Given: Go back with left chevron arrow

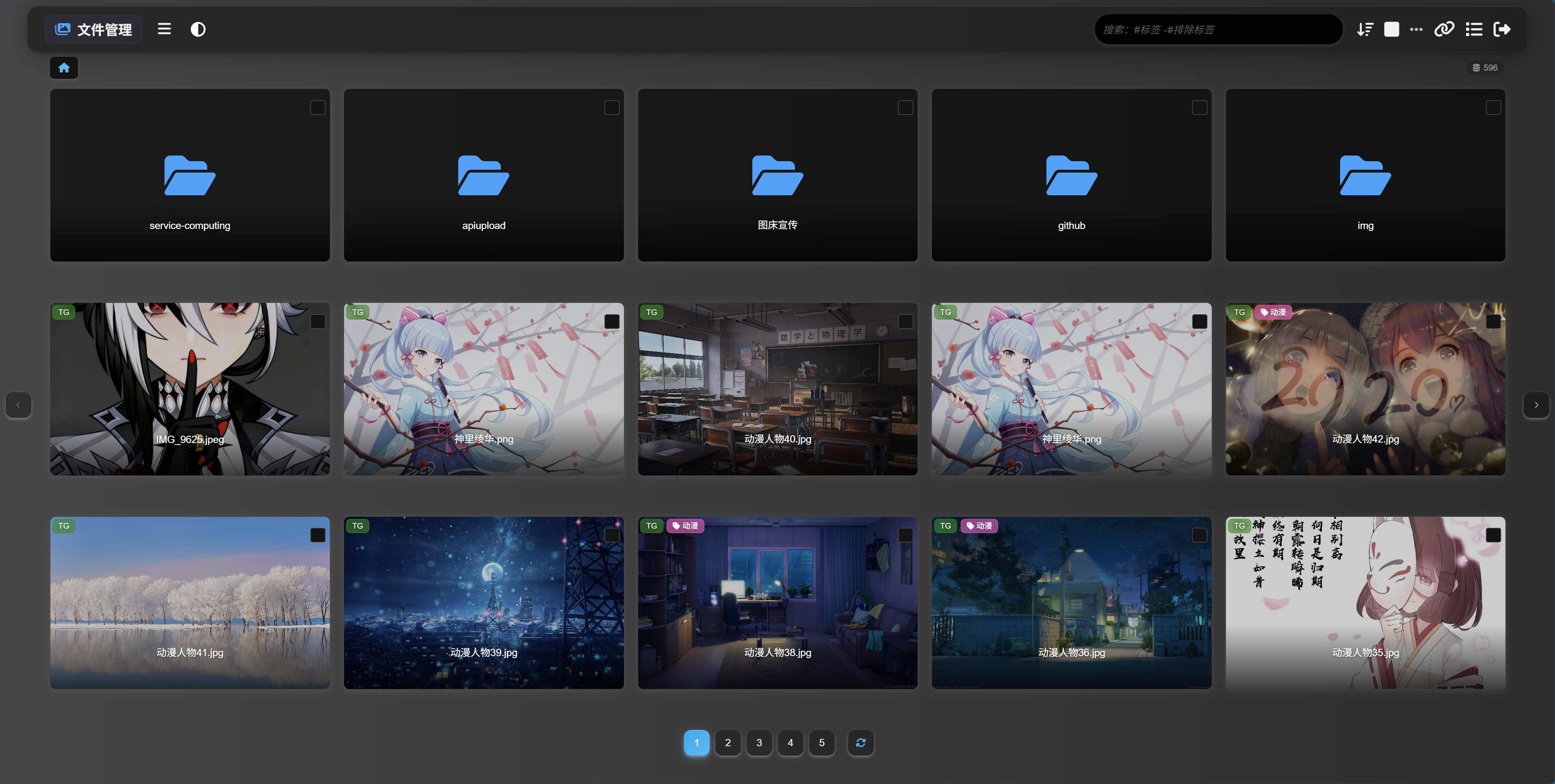Looking at the screenshot, I should click(x=19, y=405).
